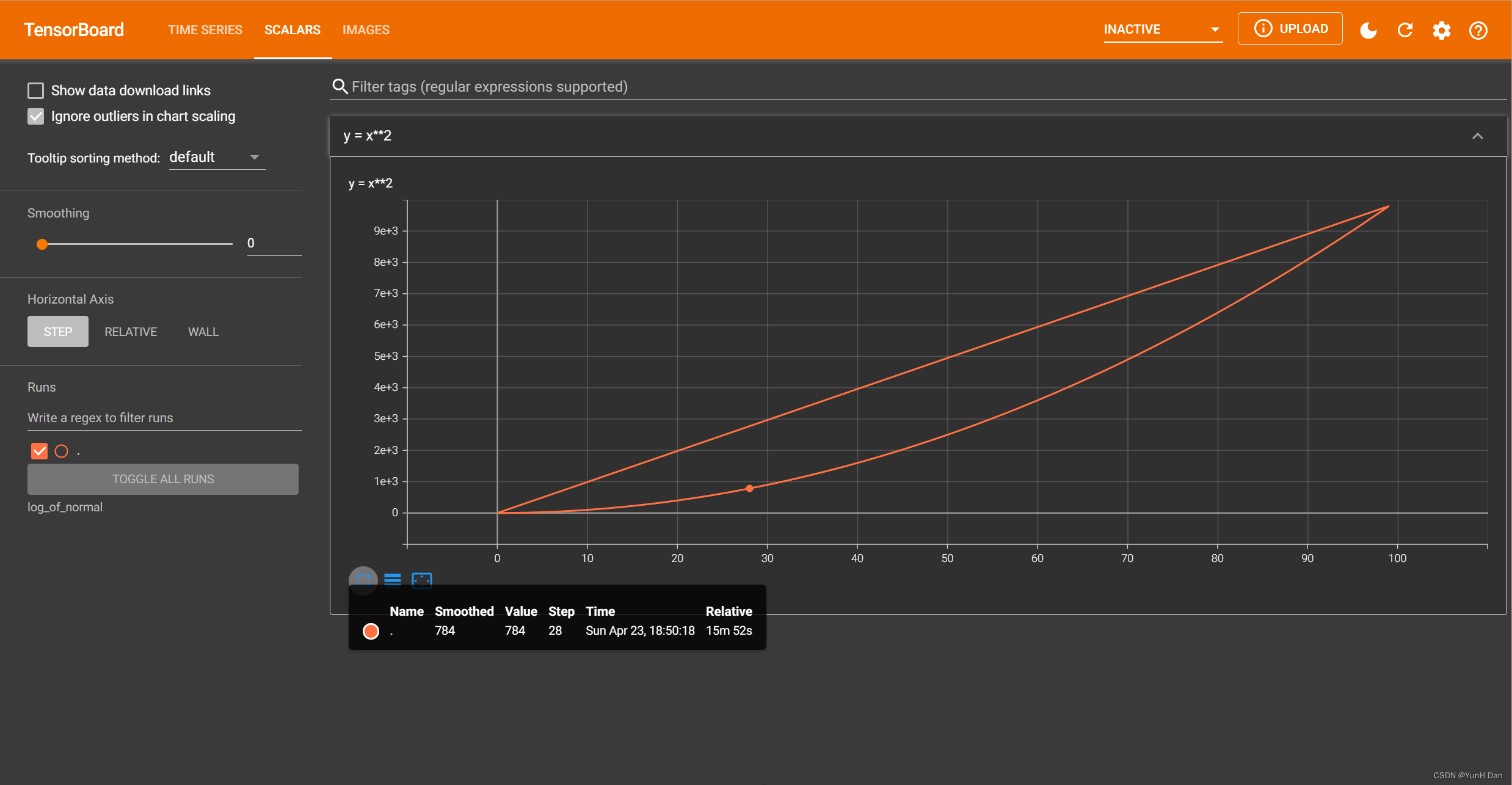Image resolution: width=1512 pixels, height=785 pixels.
Task: Click the Smoothing slider handle
Action: tap(42, 244)
